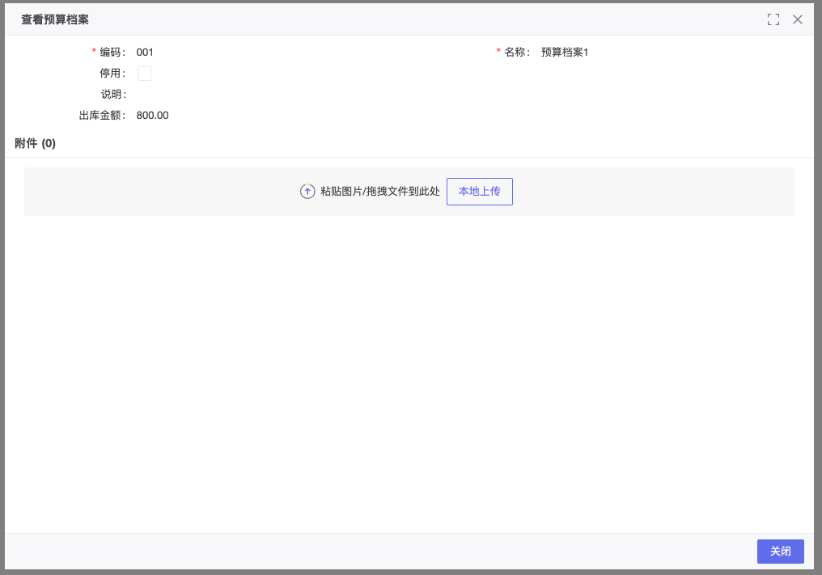Click the 说明 field label
The width and height of the screenshot is (822, 575).
tap(111, 94)
